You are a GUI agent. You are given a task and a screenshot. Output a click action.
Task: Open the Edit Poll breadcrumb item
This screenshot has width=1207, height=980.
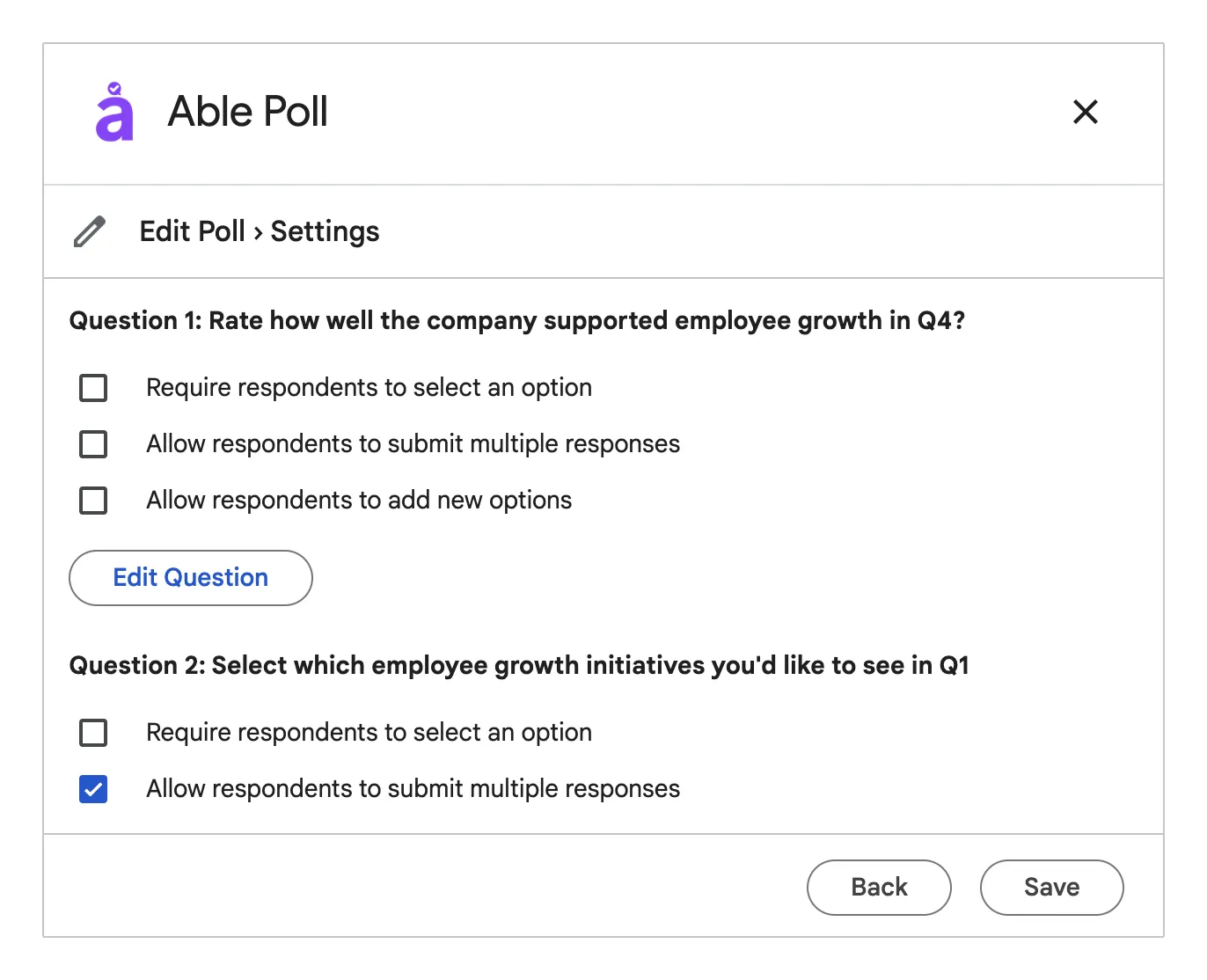pyautogui.click(x=191, y=230)
